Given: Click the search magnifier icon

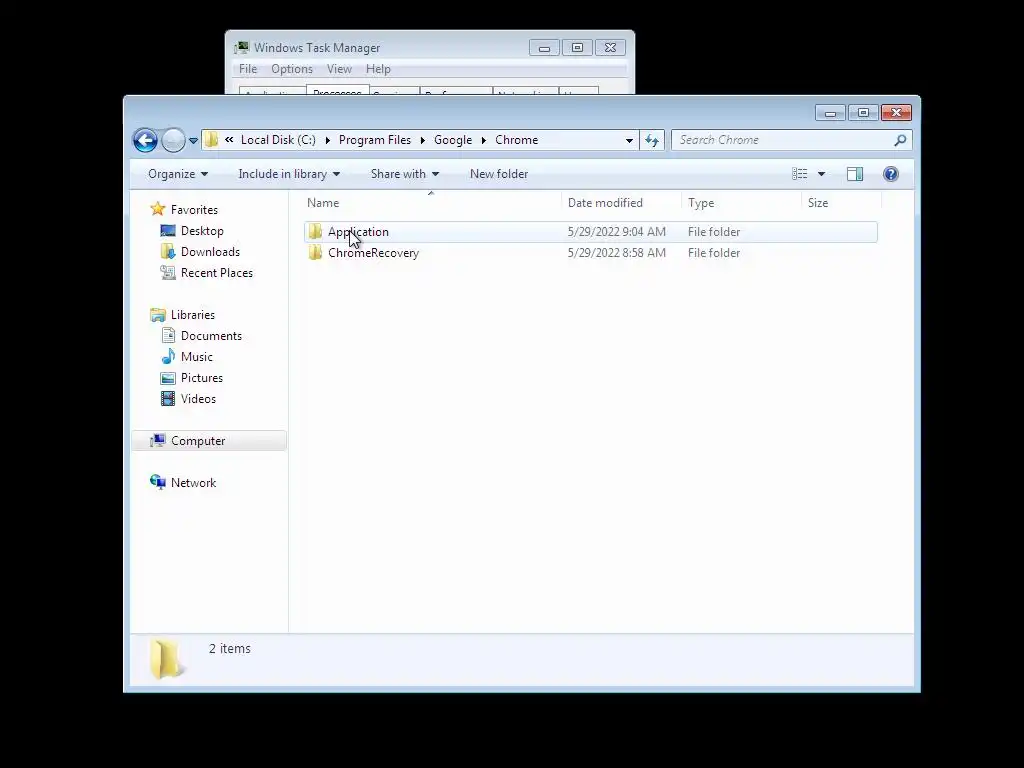Looking at the screenshot, I should (901, 140).
